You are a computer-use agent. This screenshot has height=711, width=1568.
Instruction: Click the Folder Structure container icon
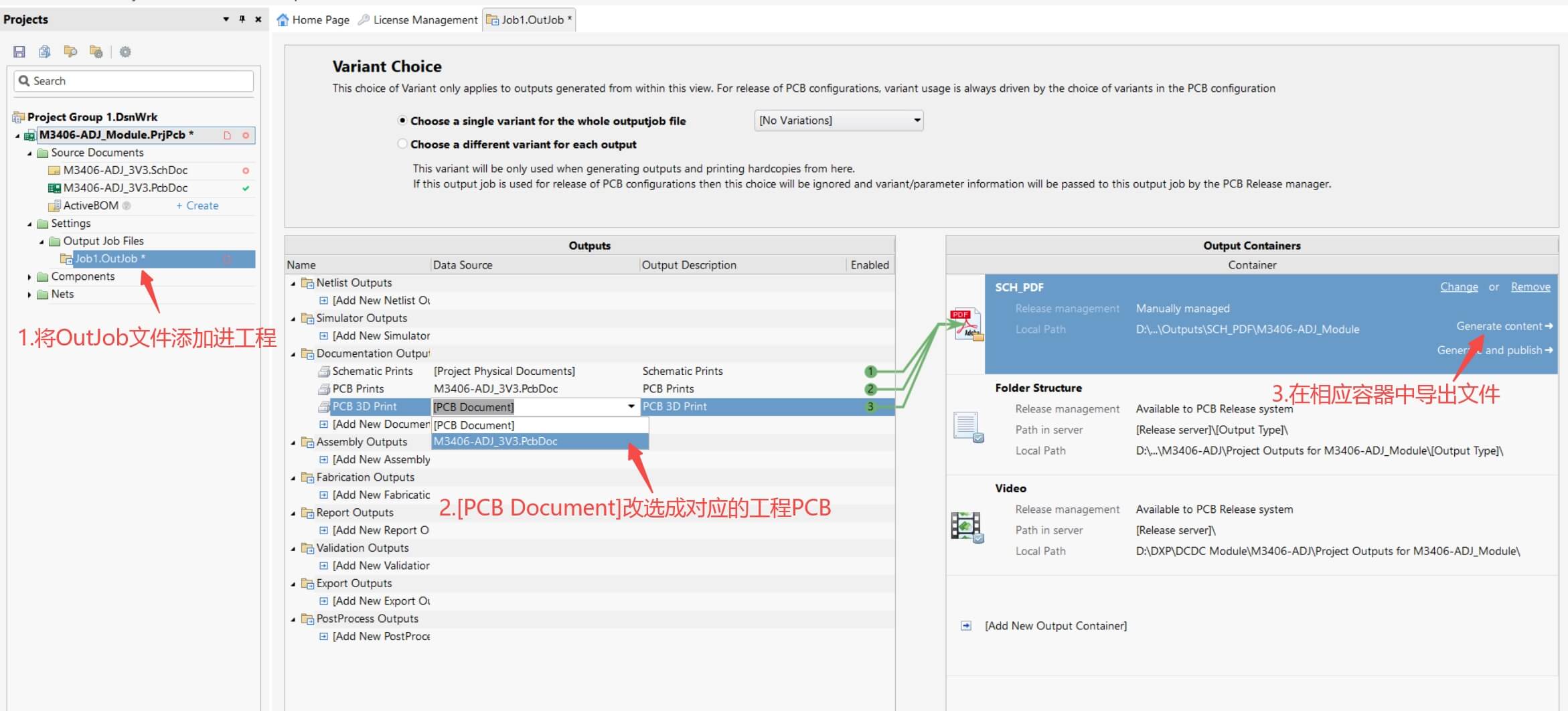(x=967, y=426)
